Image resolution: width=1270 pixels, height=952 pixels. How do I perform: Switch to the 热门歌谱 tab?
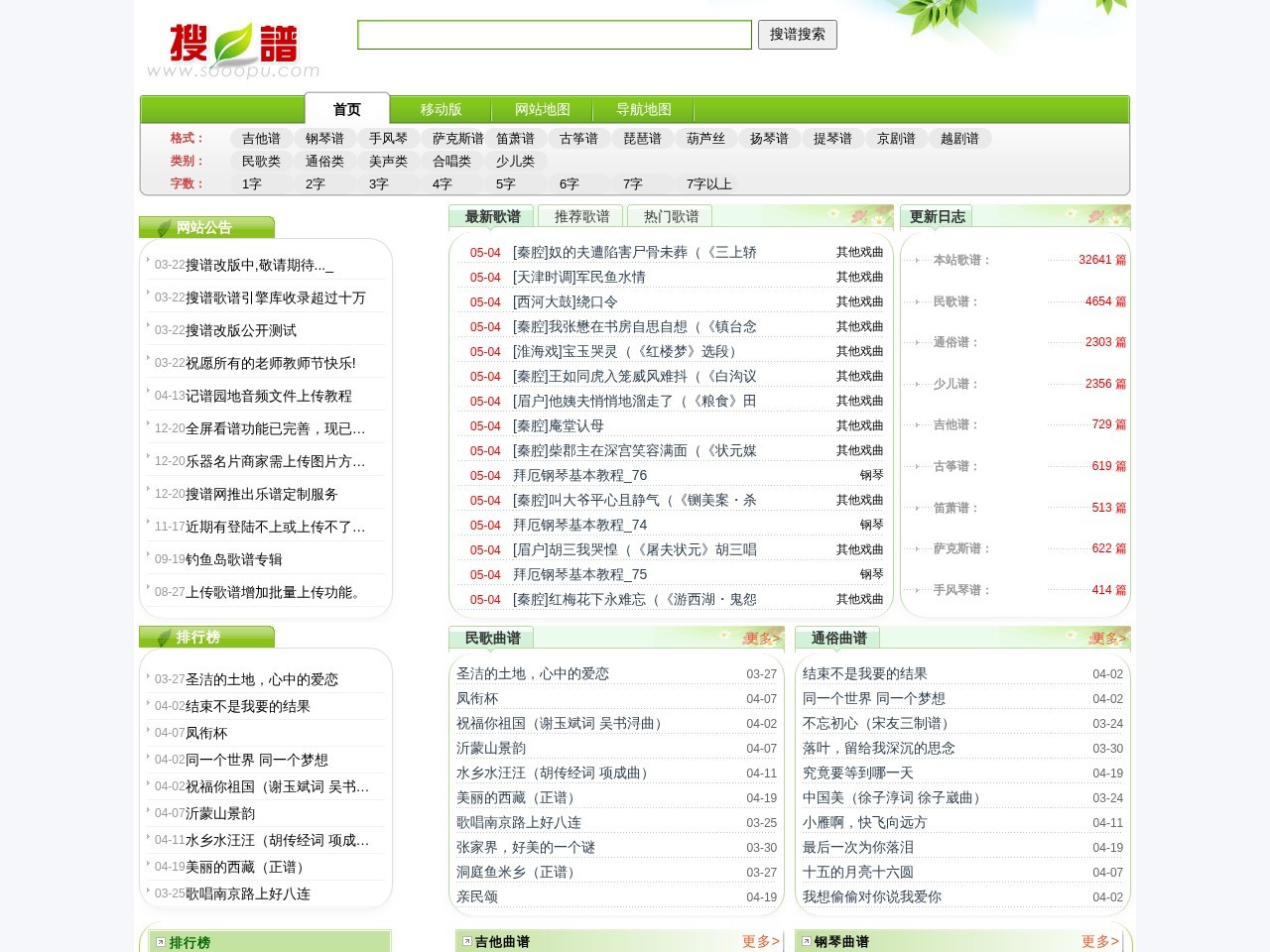coord(672,216)
